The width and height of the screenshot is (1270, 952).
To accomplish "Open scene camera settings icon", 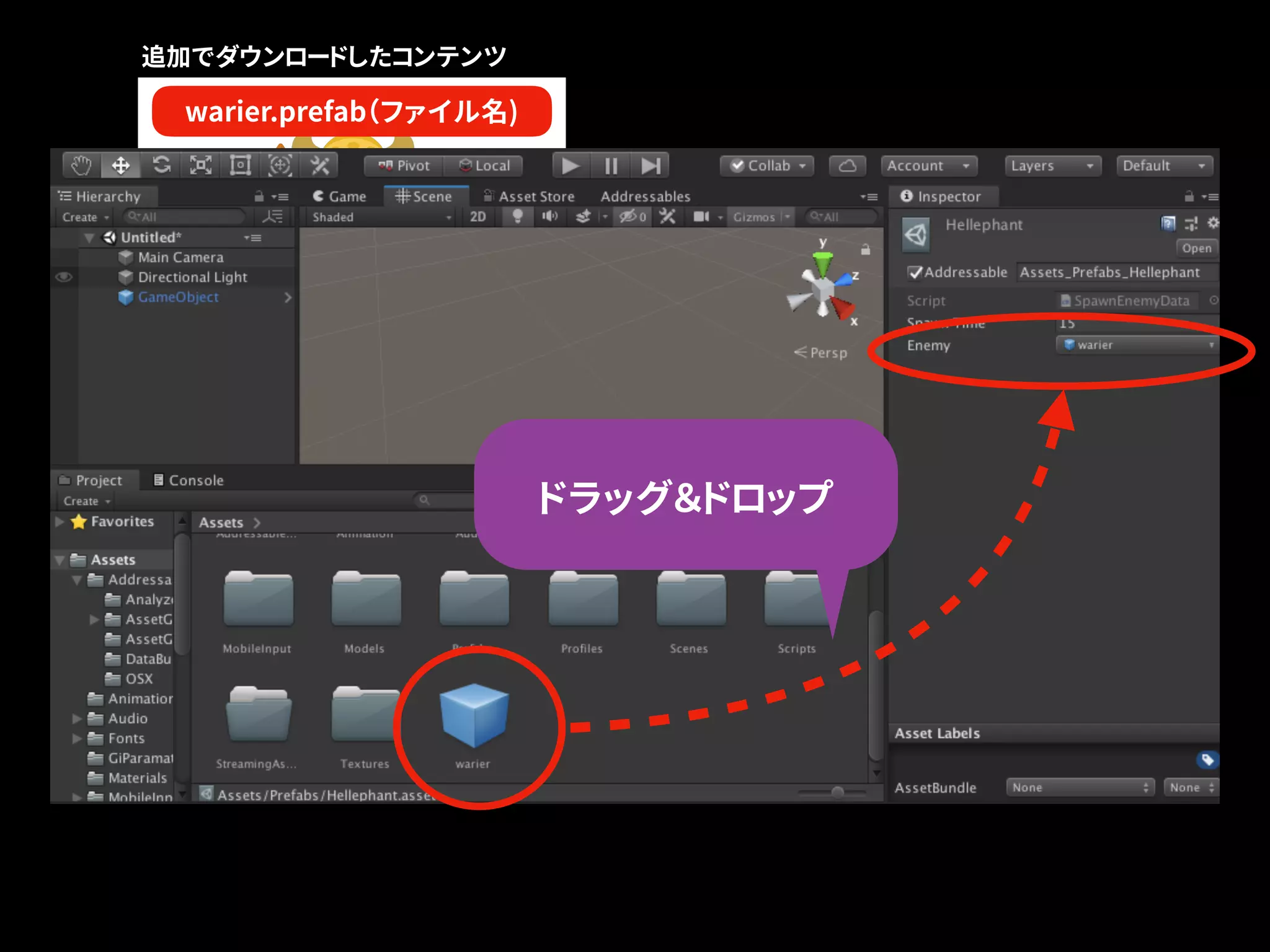I will (x=701, y=217).
